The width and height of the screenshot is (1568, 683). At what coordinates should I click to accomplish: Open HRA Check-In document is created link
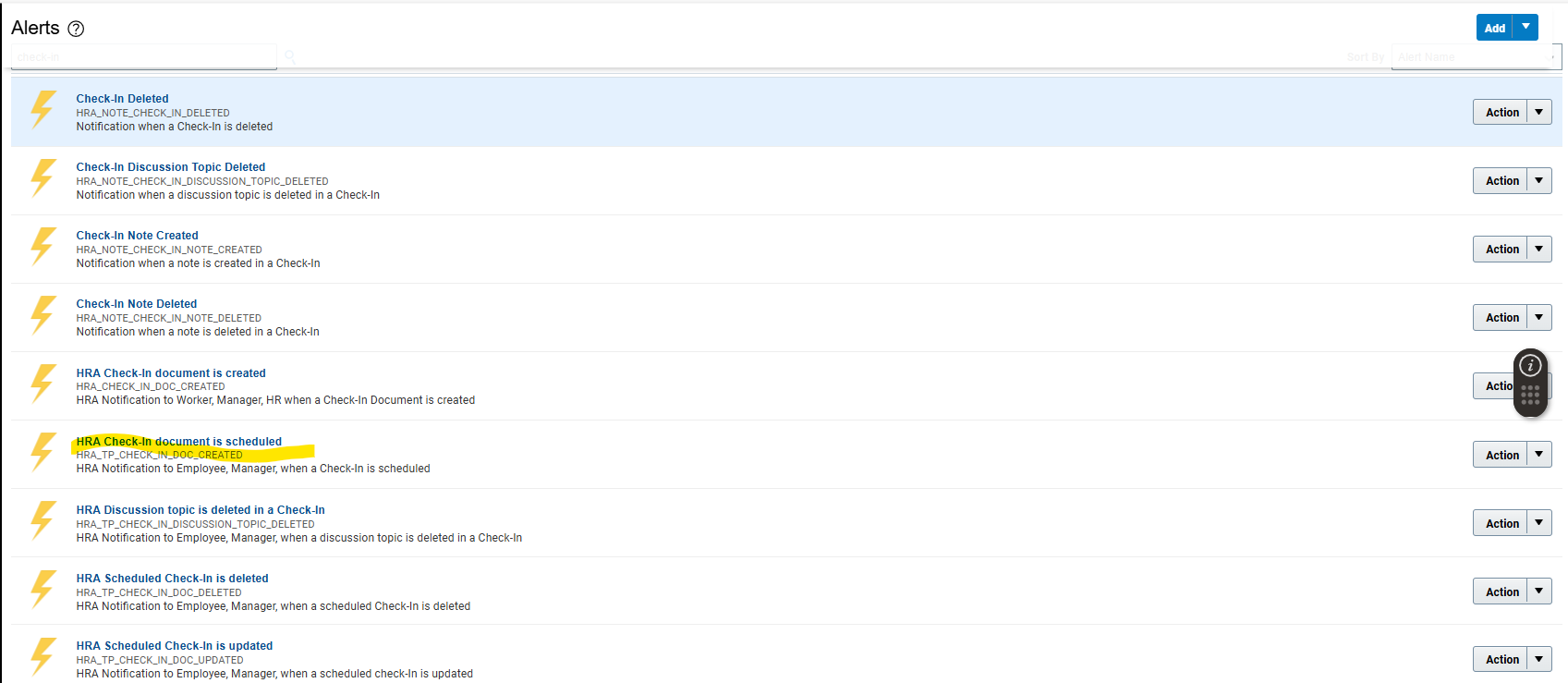(x=171, y=373)
